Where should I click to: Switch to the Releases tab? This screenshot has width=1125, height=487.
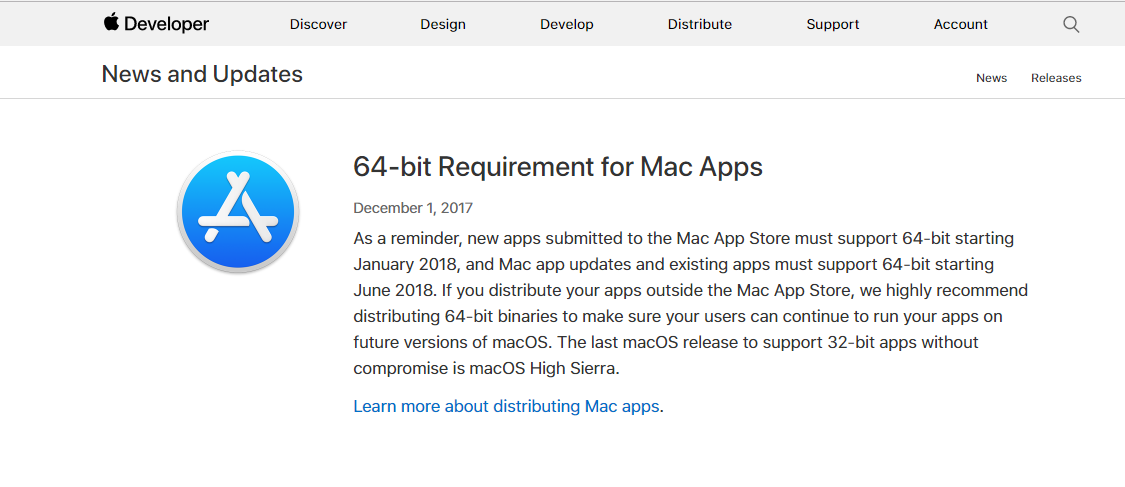(1056, 78)
